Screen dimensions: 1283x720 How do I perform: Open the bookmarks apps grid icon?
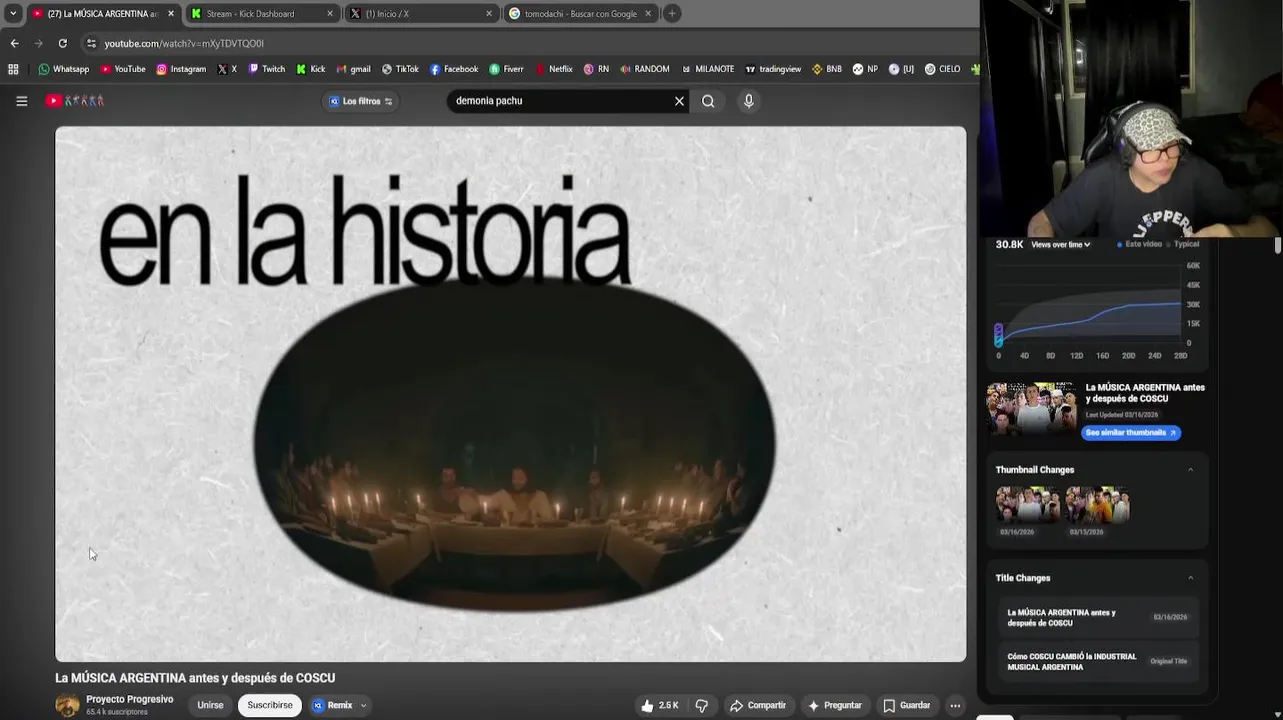tap(13, 69)
